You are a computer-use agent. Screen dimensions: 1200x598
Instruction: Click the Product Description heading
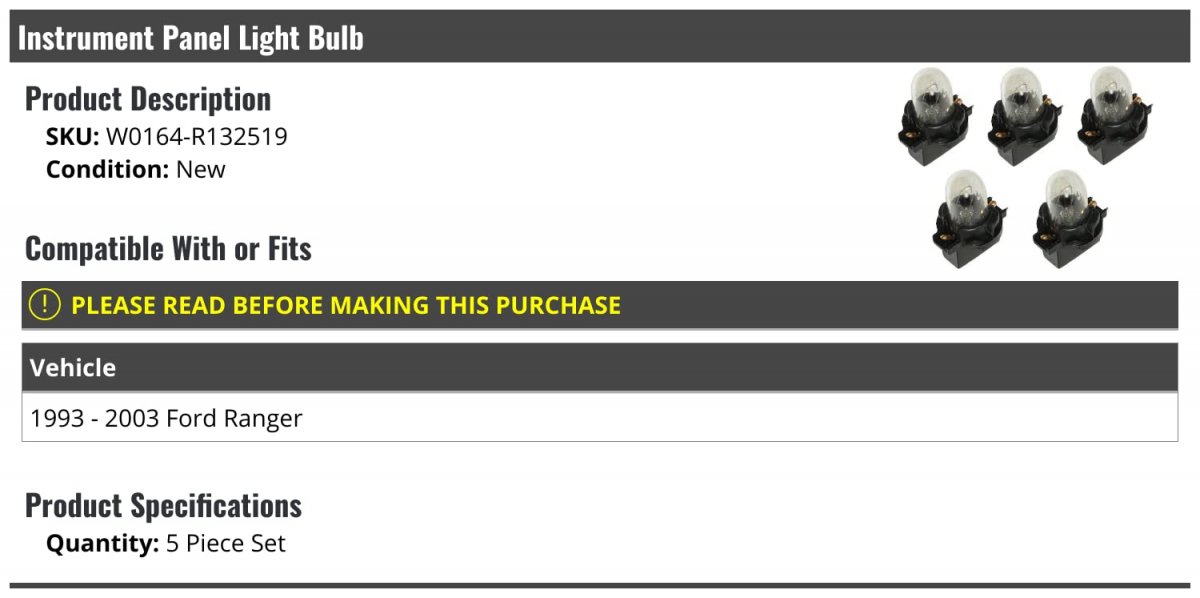(148, 99)
